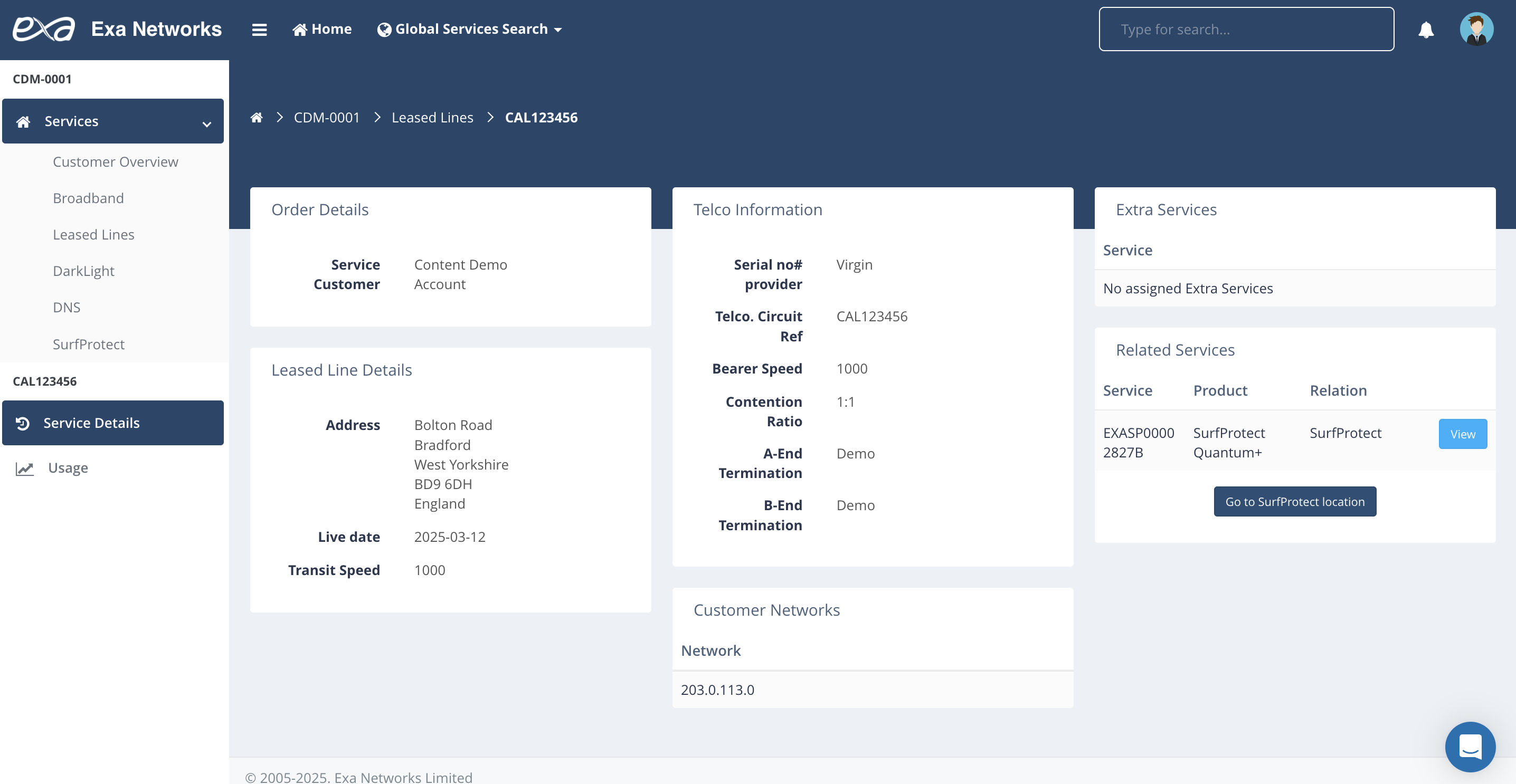1516x784 pixels.
Task: Click Leased Lines breadcrumb link
Action: 432,118
